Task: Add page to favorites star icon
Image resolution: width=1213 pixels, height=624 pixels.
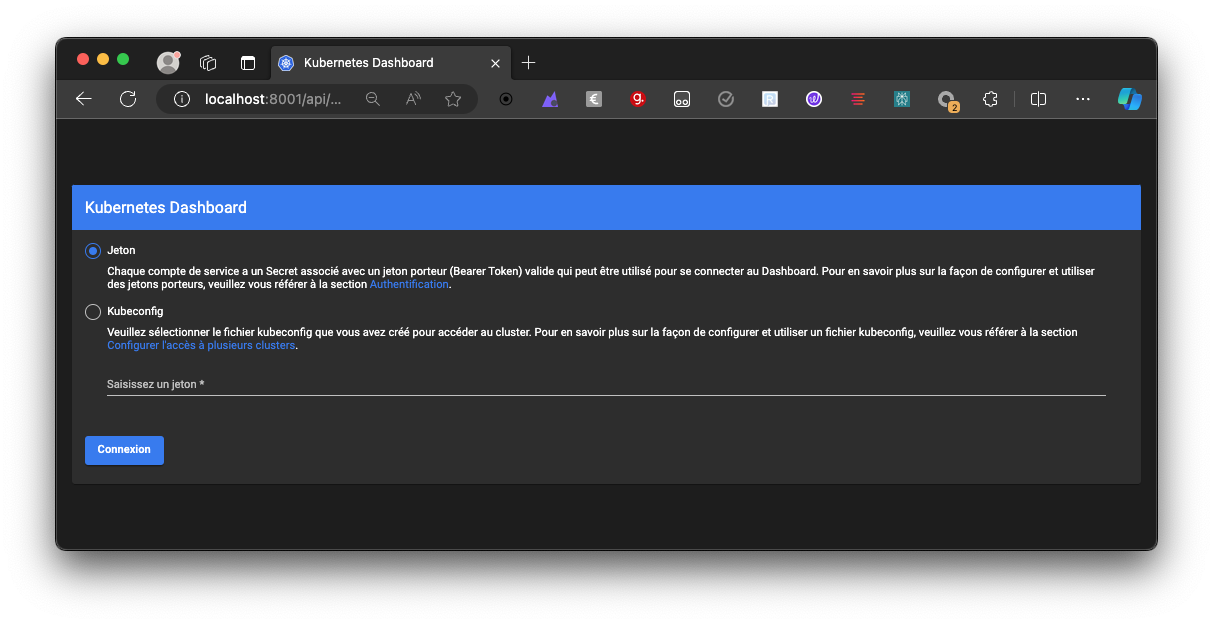Action: pyautogui.click(x=453, y=99)
